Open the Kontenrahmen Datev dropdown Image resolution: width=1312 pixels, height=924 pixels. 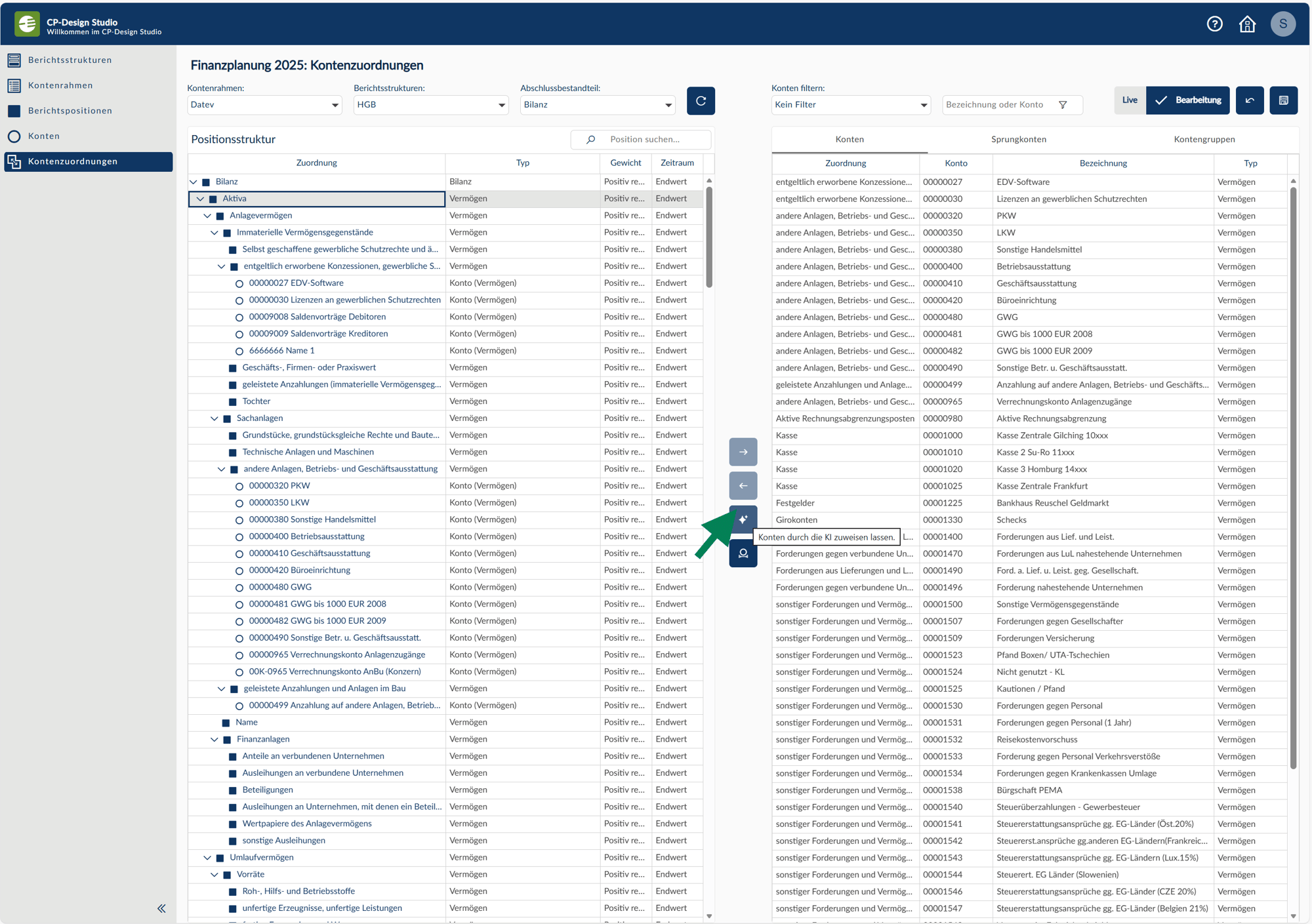click(x=264, y=105)
